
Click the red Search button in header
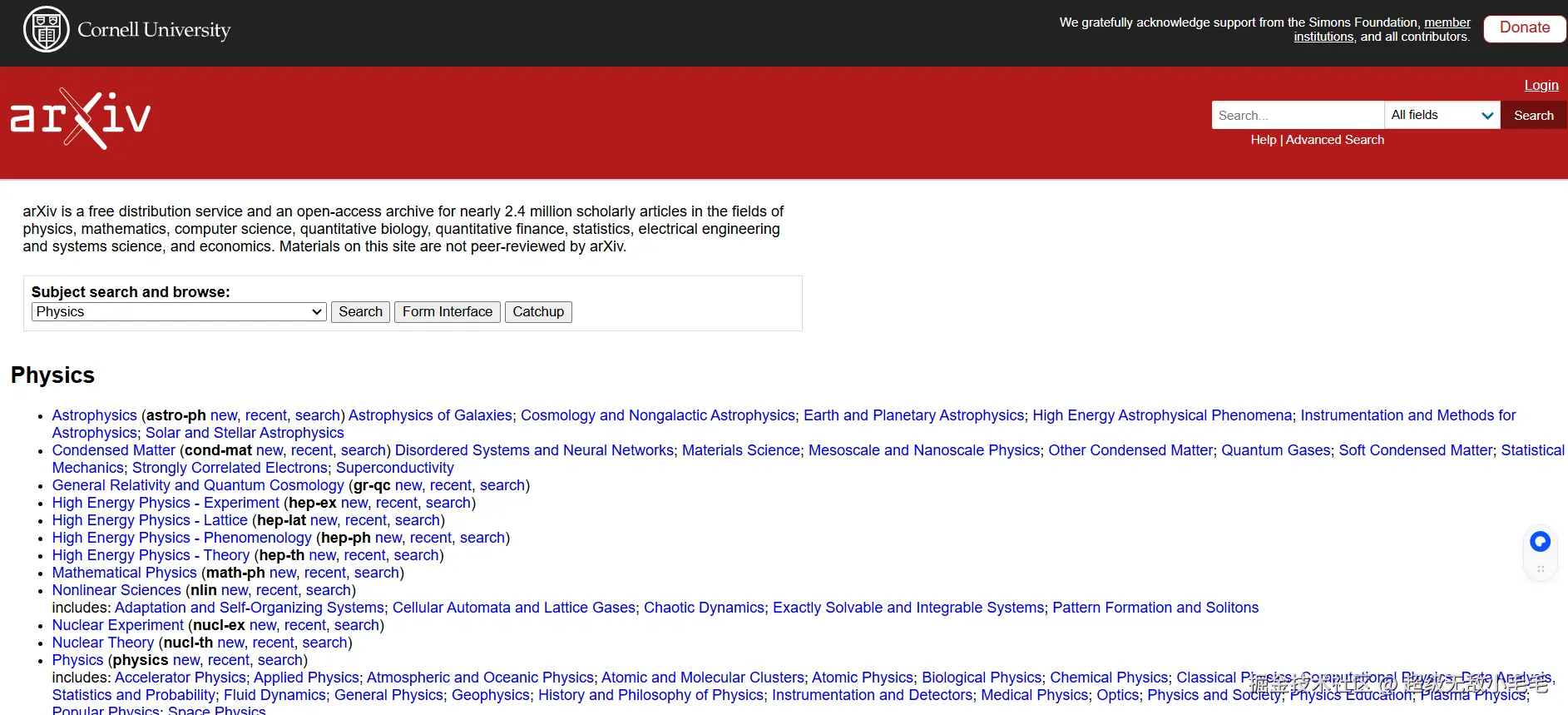click(1534, 115)
